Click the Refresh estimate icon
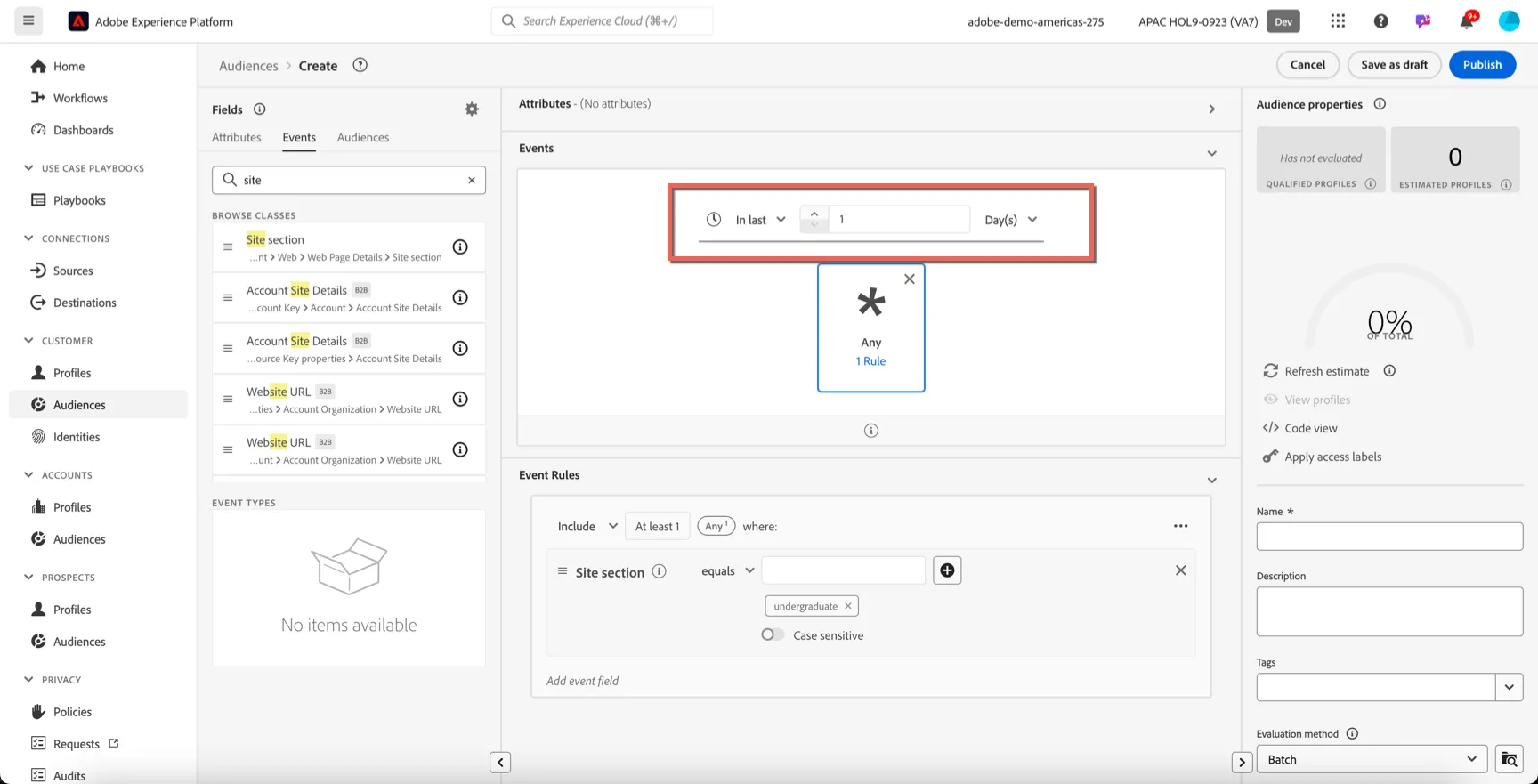1538x784 pixels. 1271,371
